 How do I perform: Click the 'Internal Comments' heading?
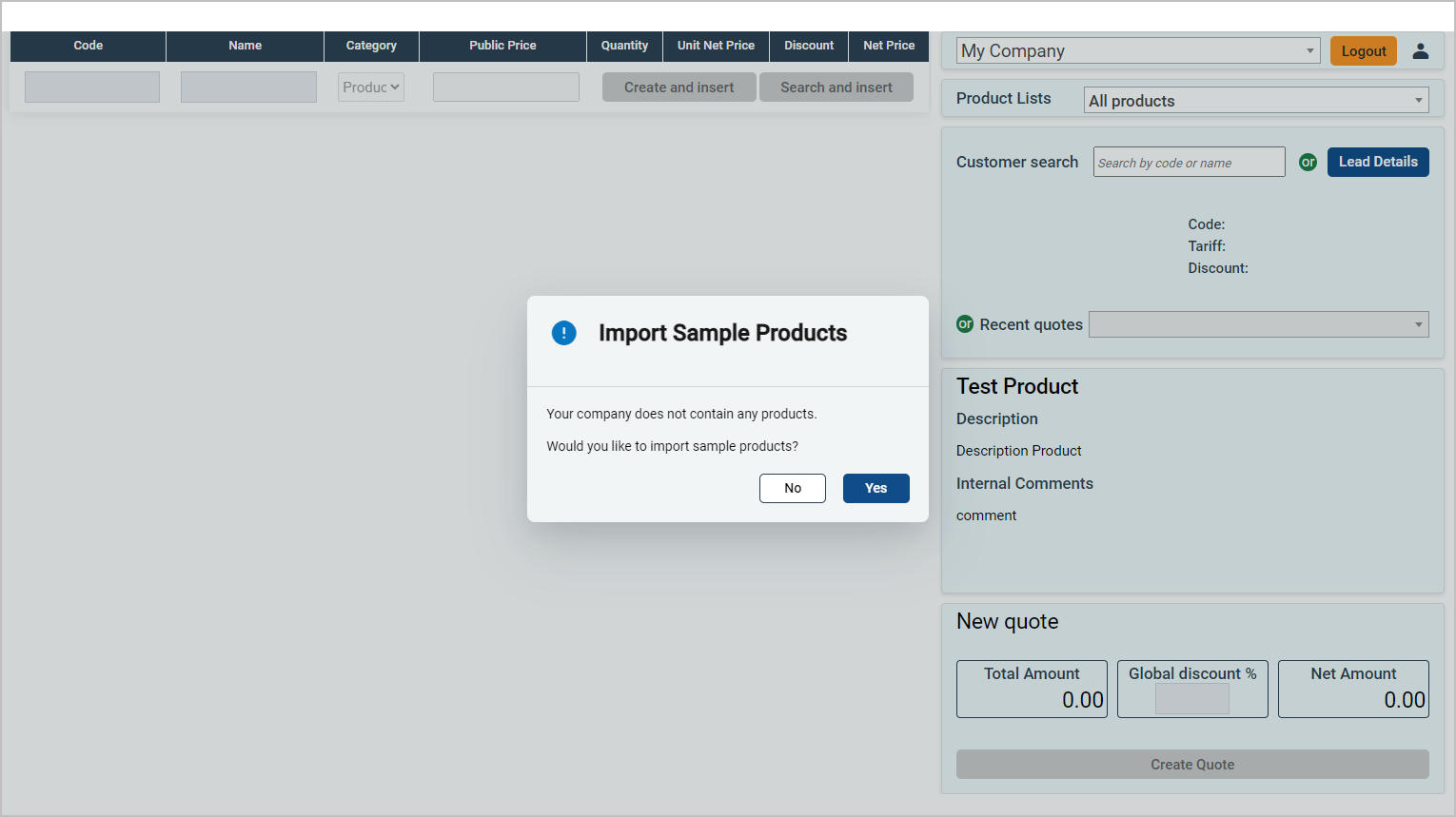click(1025, 483)
